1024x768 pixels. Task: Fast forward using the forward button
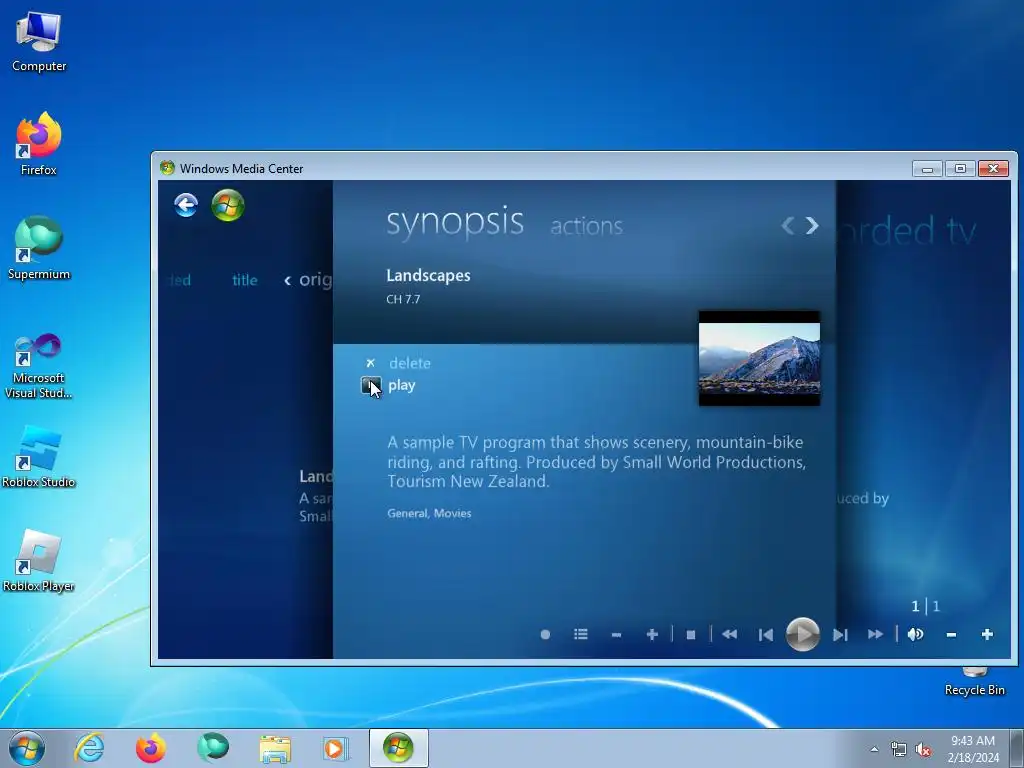click(875, 634)
